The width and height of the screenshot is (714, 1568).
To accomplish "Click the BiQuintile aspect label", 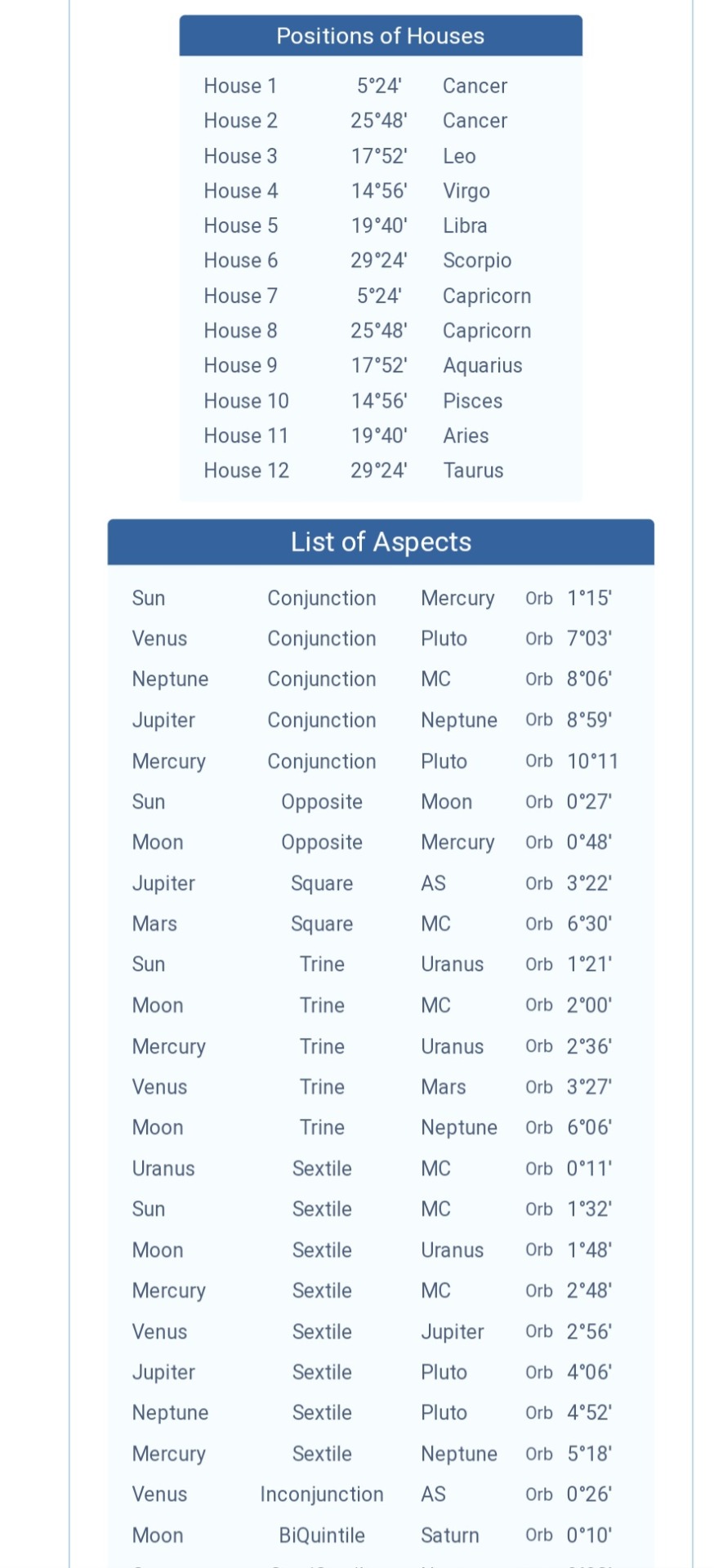I will pos(322,1535).
